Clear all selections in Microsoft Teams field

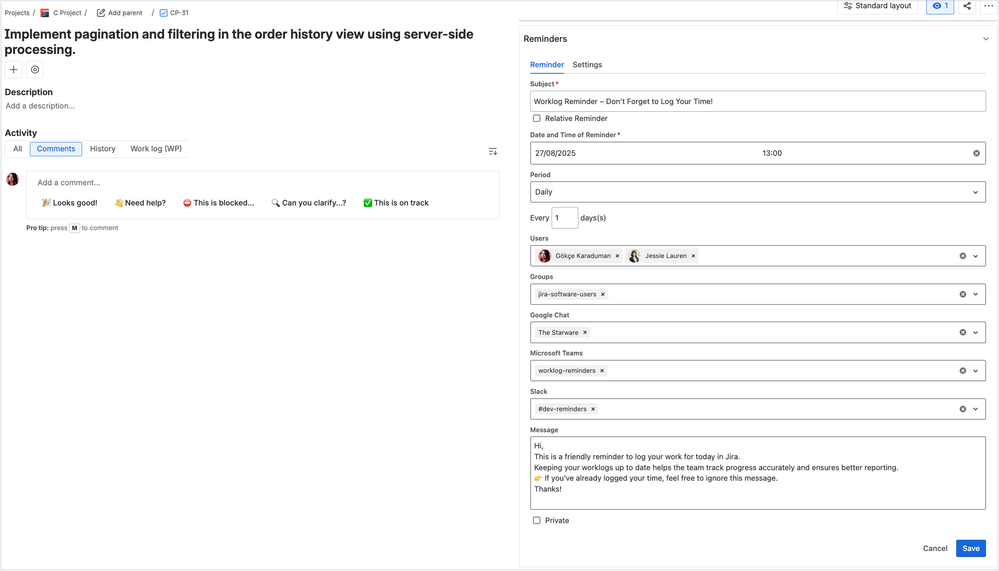[963, 371]
